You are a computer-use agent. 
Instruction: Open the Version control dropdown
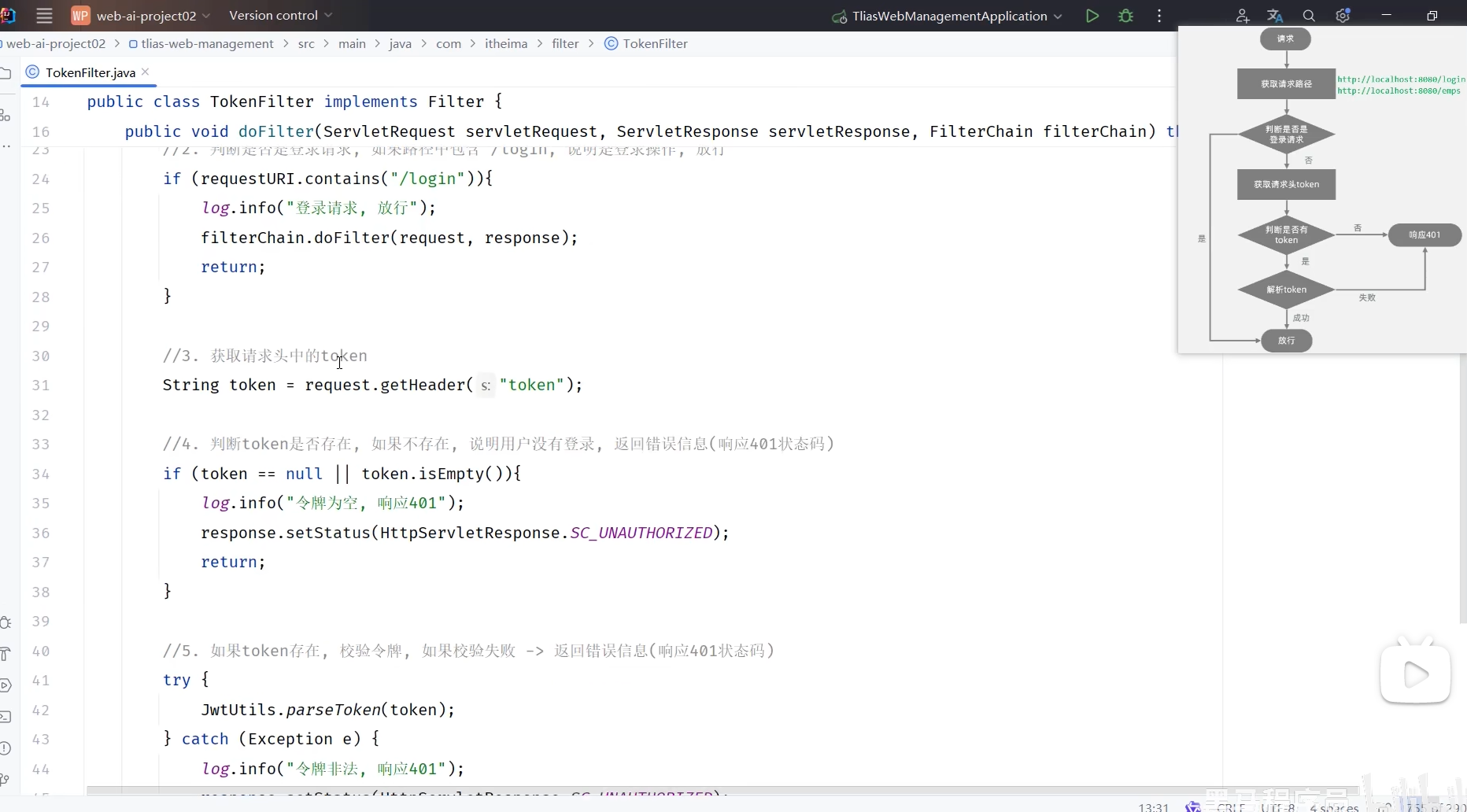280,16
